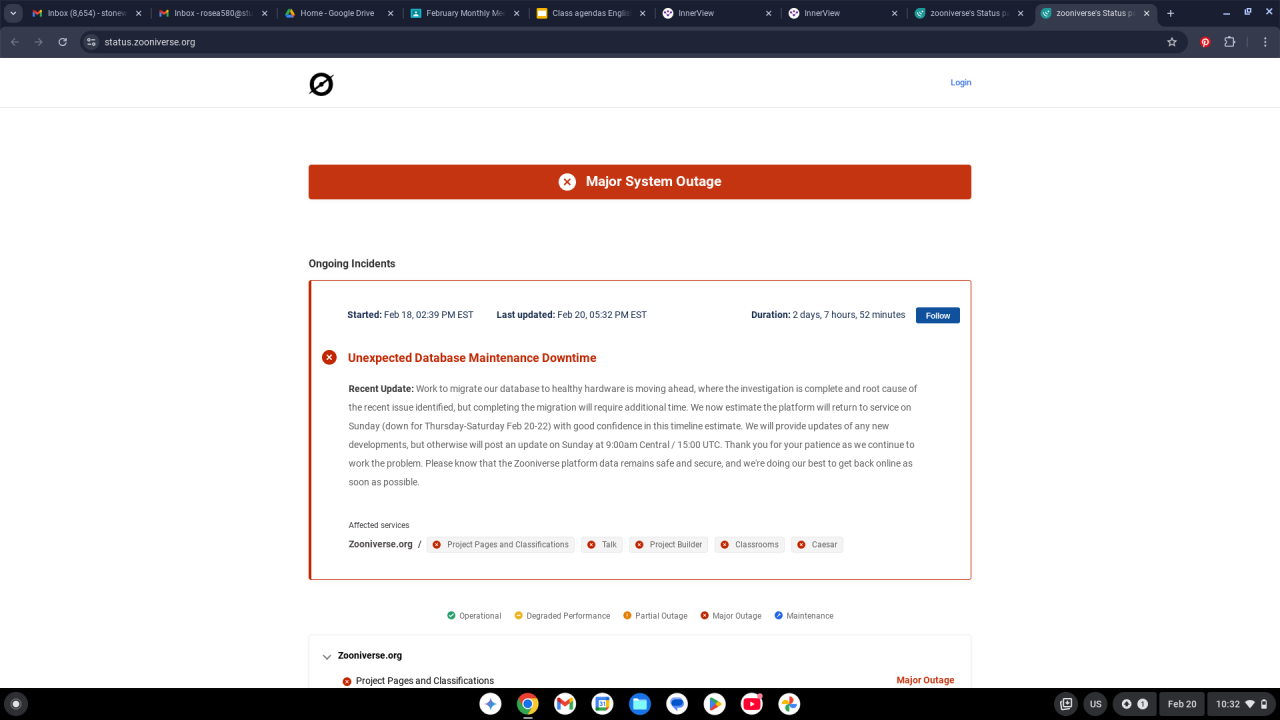Open the Chrome three-dot menu
This screenshot has width=1280, height=720.
pyautogui.click(x=1265, y=42)
